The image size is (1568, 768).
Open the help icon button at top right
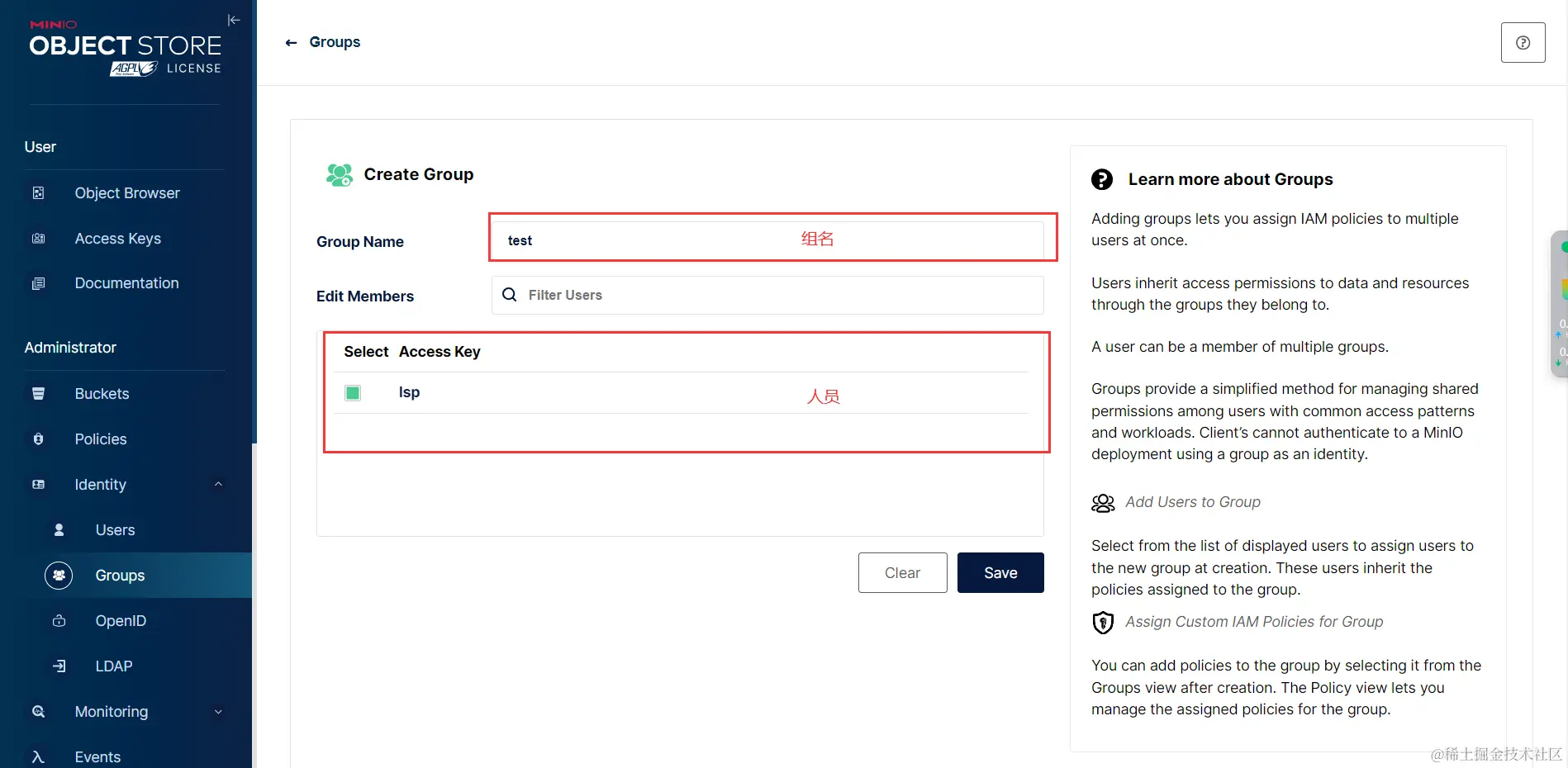pos(1523,43)
